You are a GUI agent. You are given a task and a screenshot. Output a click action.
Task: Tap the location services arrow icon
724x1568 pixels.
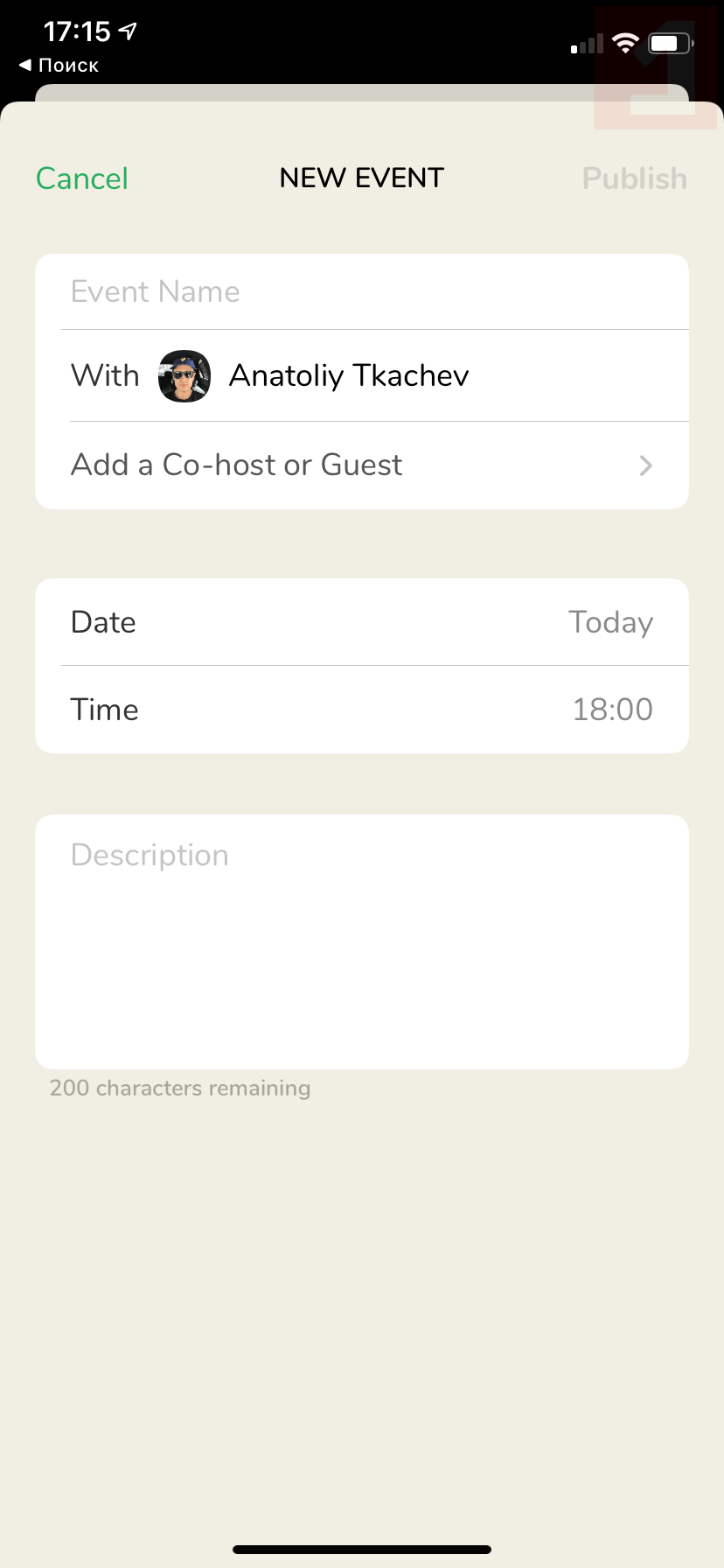point(129,32)
